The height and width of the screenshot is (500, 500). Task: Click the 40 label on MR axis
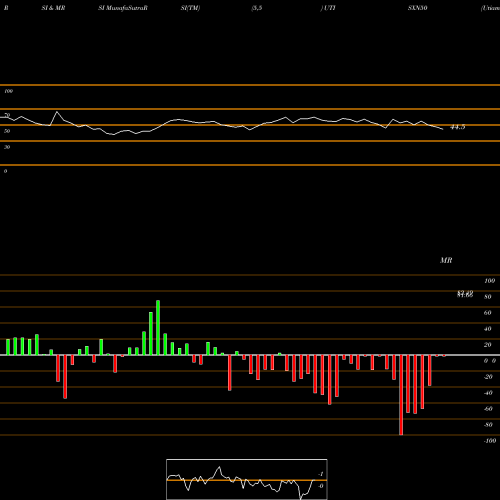(x=488, y=329)
